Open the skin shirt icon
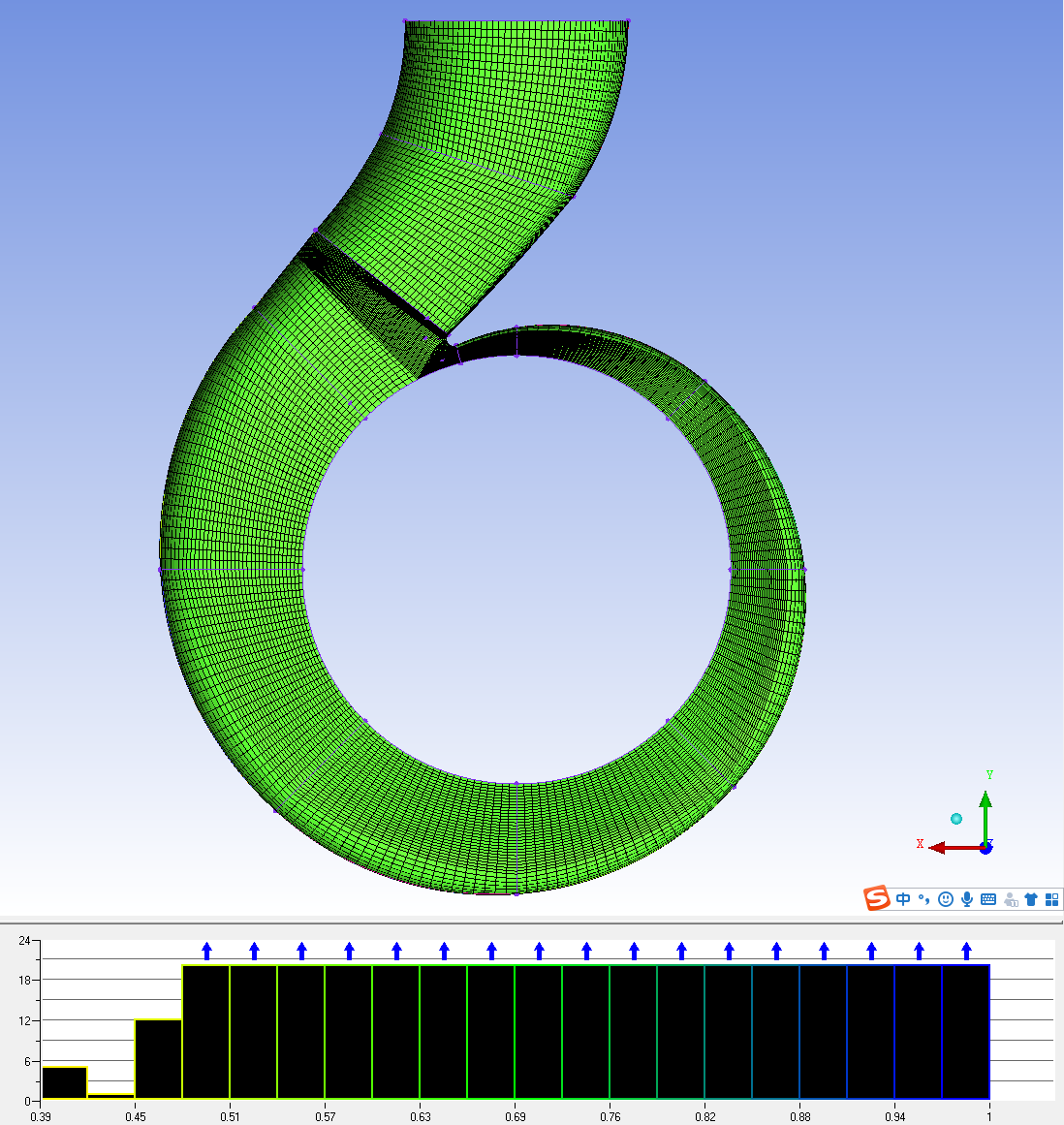This screenshot has height=1125, width=1064. click(1030, 899)
